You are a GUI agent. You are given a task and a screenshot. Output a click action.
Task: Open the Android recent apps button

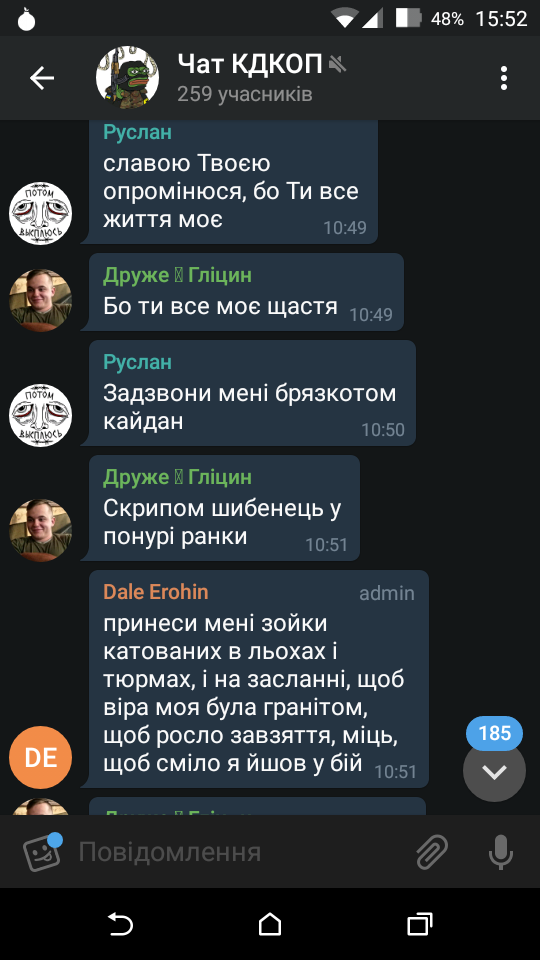tap(420, 924)
